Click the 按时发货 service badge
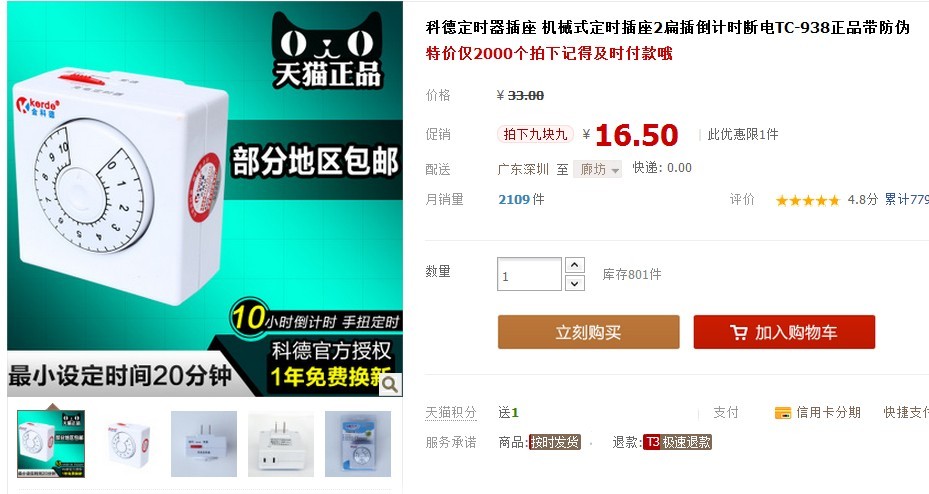Image resolution: width=929 pixels, height=494 pixels. [x=555, y=442]
